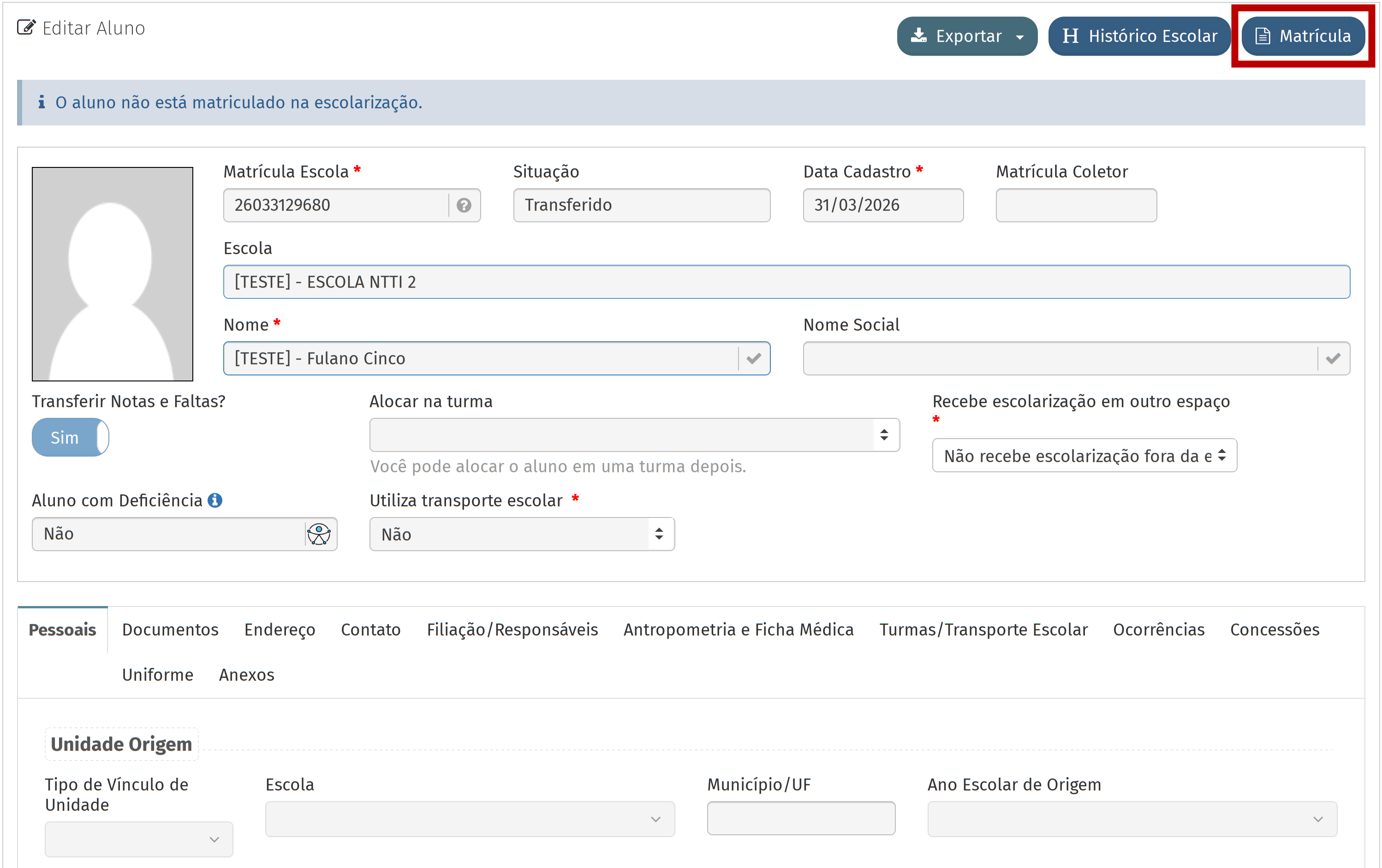
Task: Click the info icon in the blue alert banner
Action: tap(42, 102)
